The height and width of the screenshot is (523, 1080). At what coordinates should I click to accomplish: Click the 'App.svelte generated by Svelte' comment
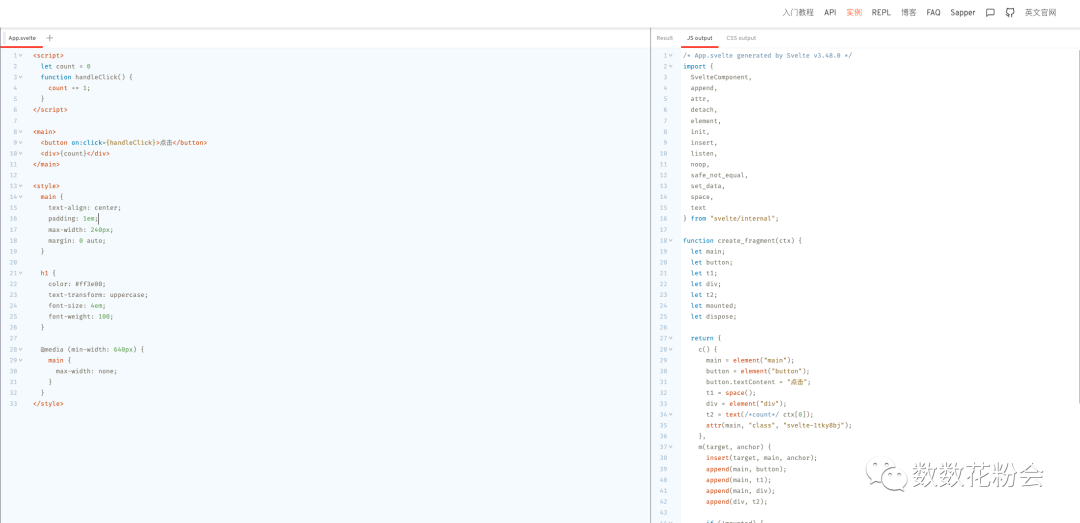point(767,55)
